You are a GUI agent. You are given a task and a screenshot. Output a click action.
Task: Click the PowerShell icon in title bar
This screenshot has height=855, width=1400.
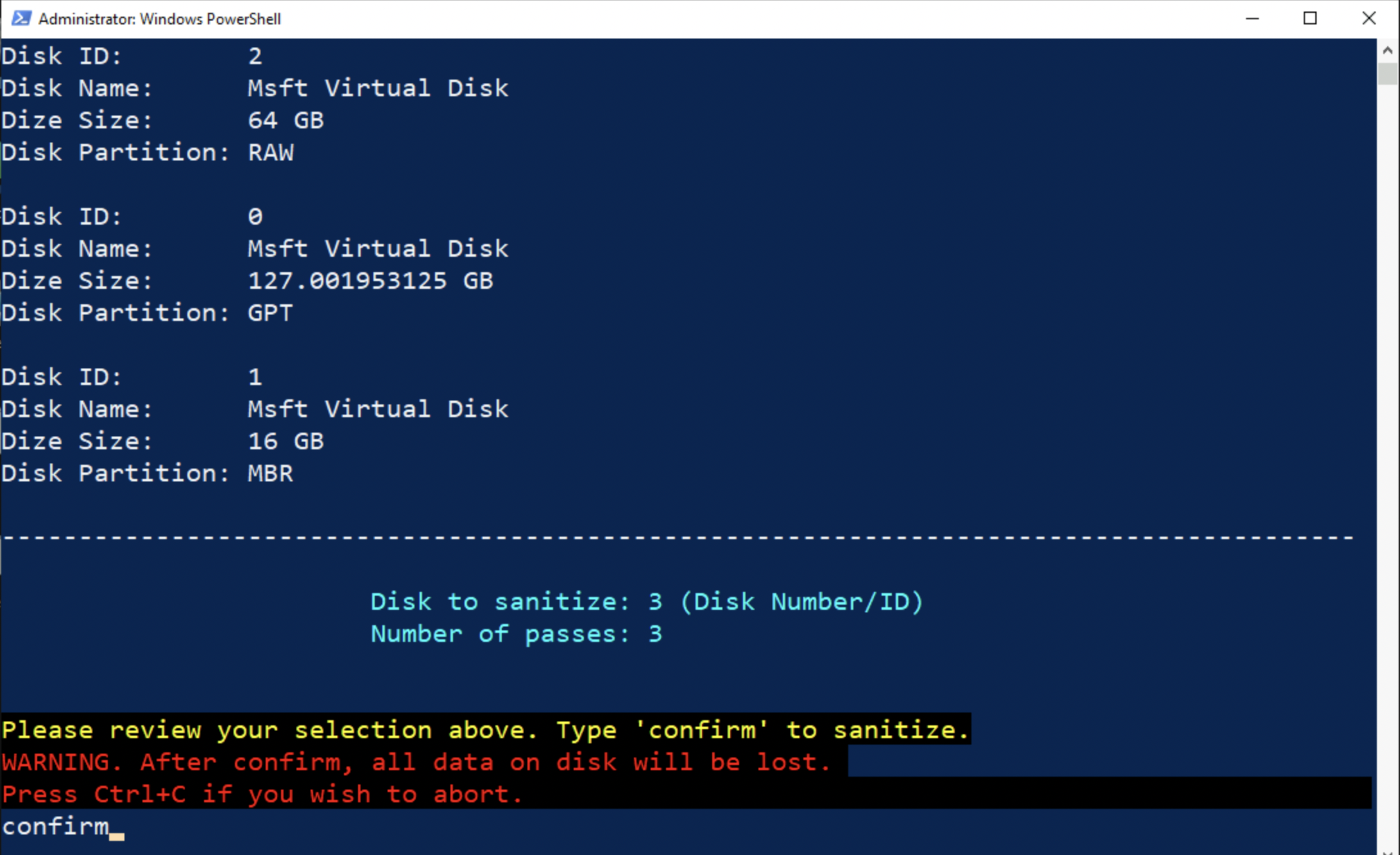point(21,18)
